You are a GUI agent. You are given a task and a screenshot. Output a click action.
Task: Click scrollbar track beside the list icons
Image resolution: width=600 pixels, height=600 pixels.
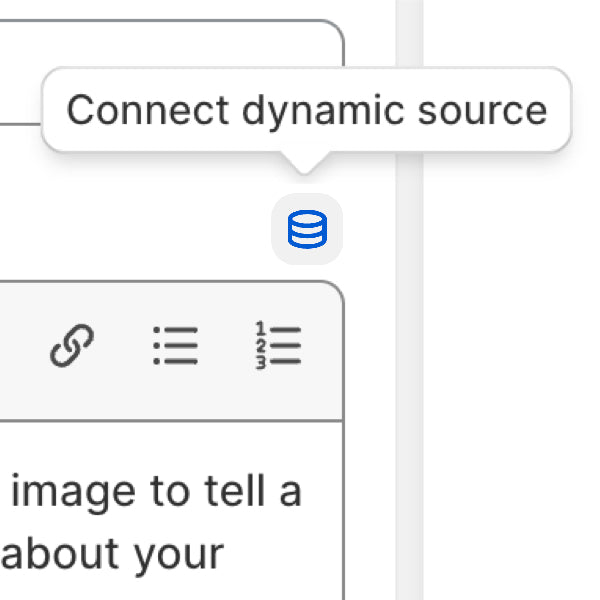pos(409,347)
